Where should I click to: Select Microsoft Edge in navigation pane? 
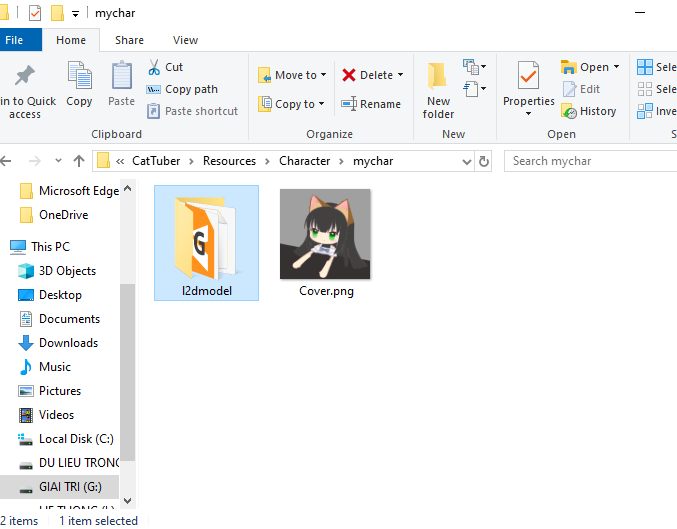pyautogui.click(x=70, y=191)
